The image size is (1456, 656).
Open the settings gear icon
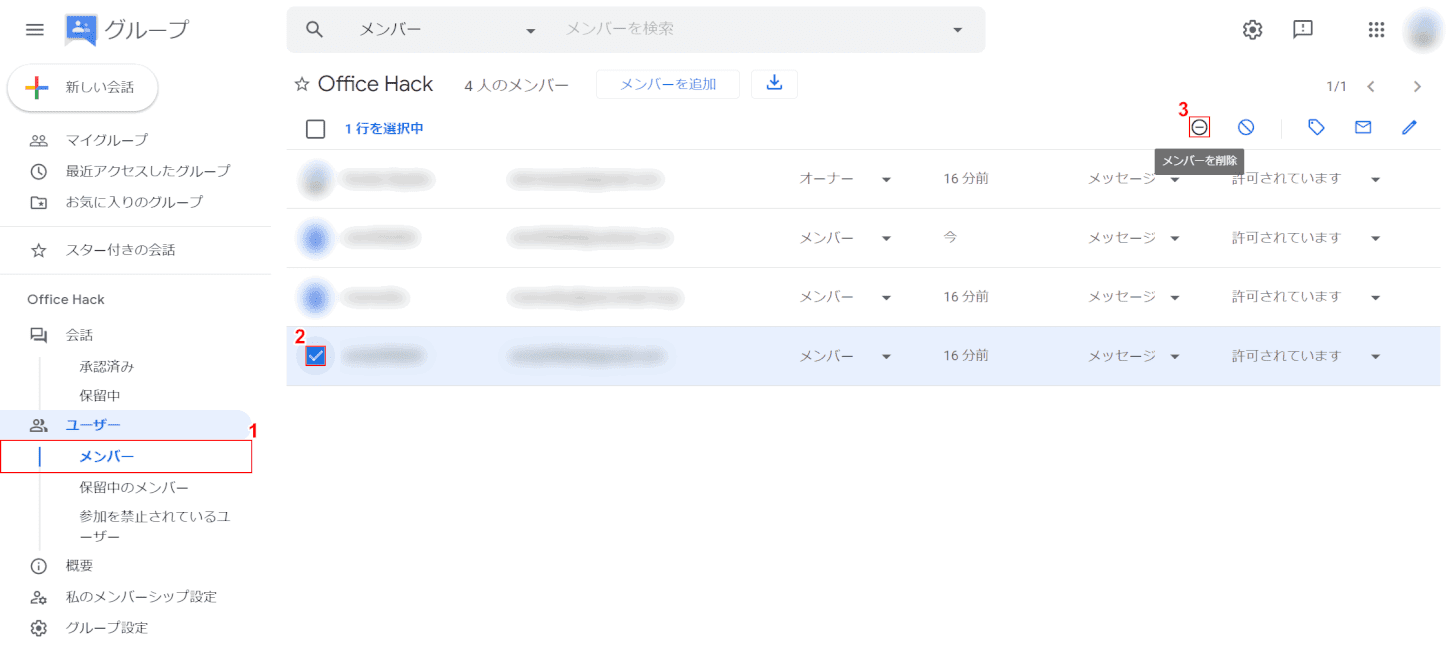(1252, 30)
